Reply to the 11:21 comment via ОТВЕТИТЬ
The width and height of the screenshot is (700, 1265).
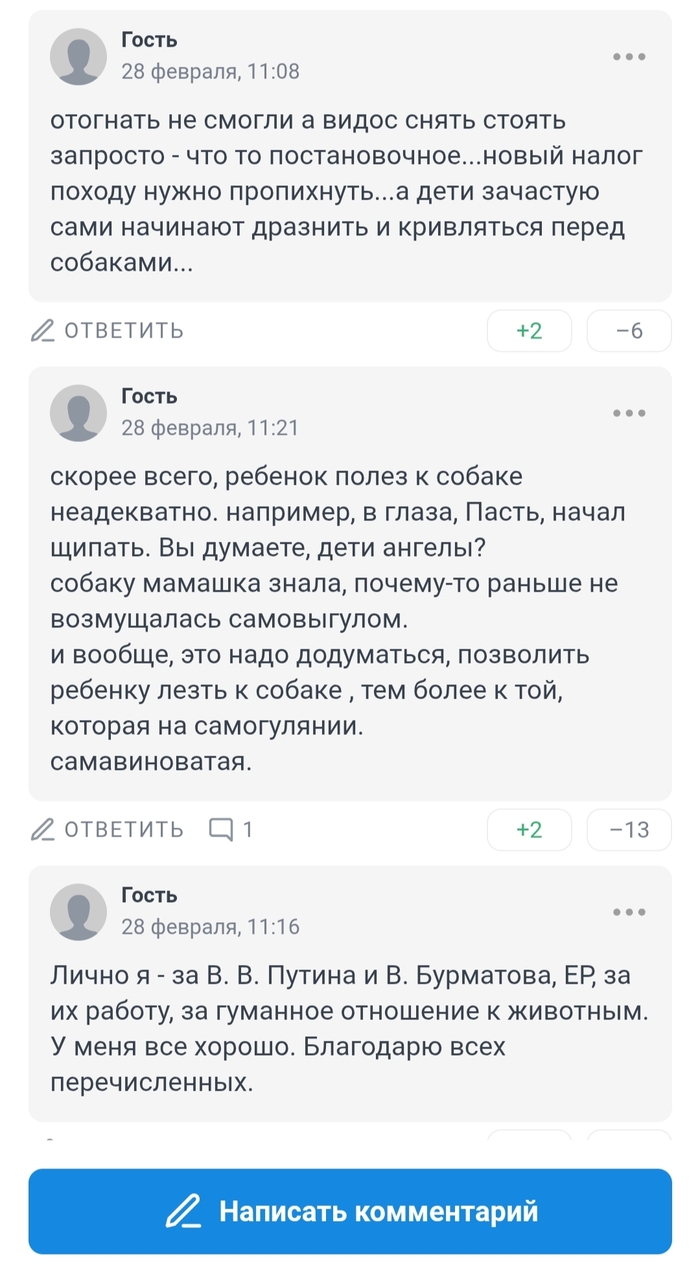pyautogui.click(x=108, y=829)
